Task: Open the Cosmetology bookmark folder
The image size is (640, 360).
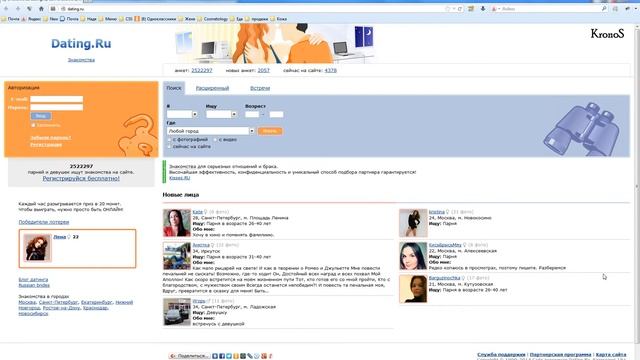Action: 213,19
